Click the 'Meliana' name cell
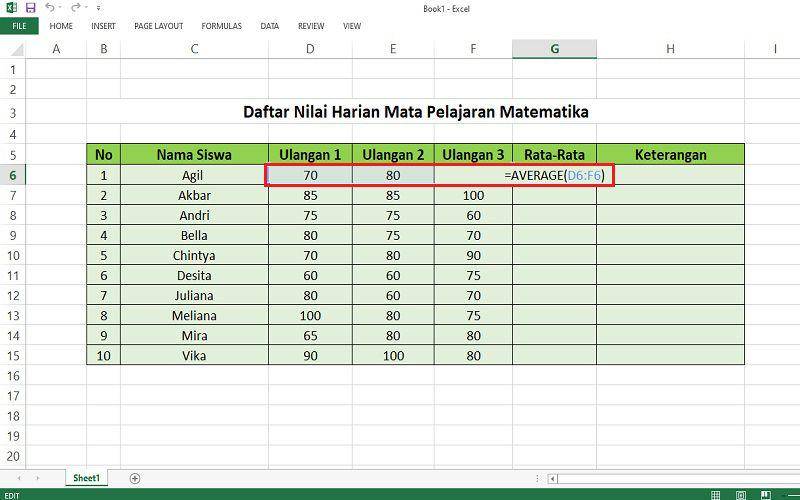 click(x=194, y=315)
